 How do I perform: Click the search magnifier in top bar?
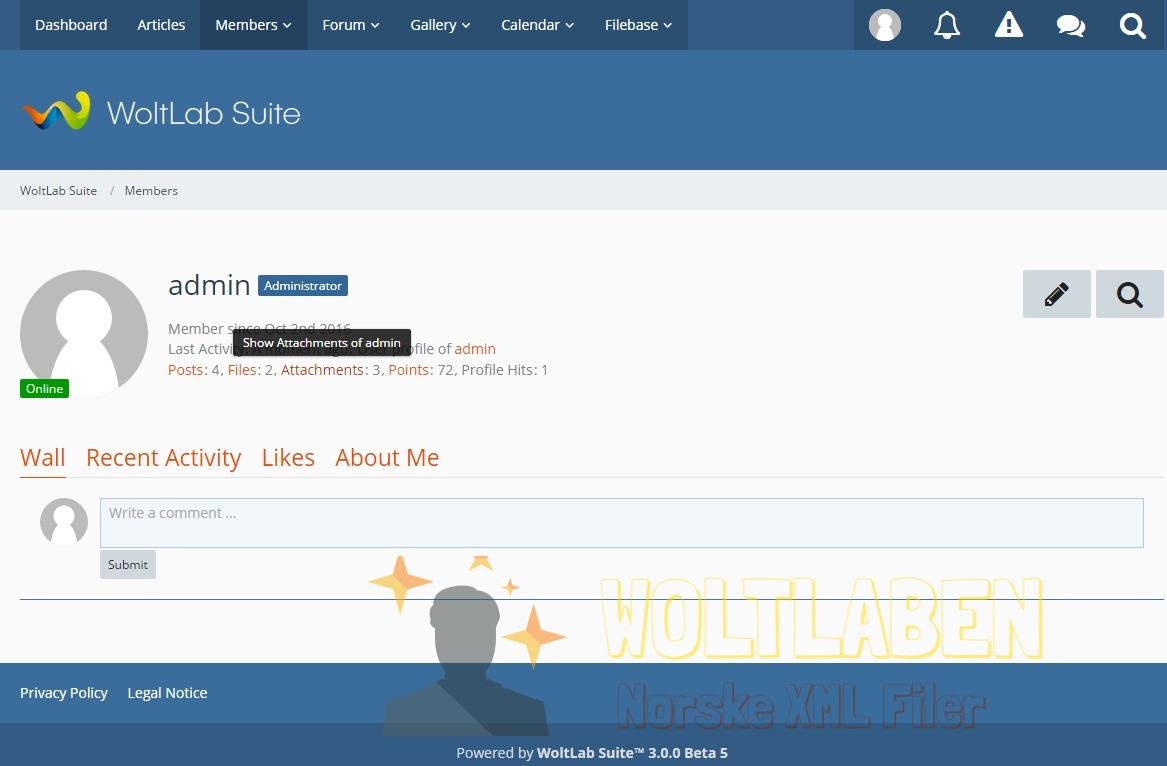(1132, 25)
